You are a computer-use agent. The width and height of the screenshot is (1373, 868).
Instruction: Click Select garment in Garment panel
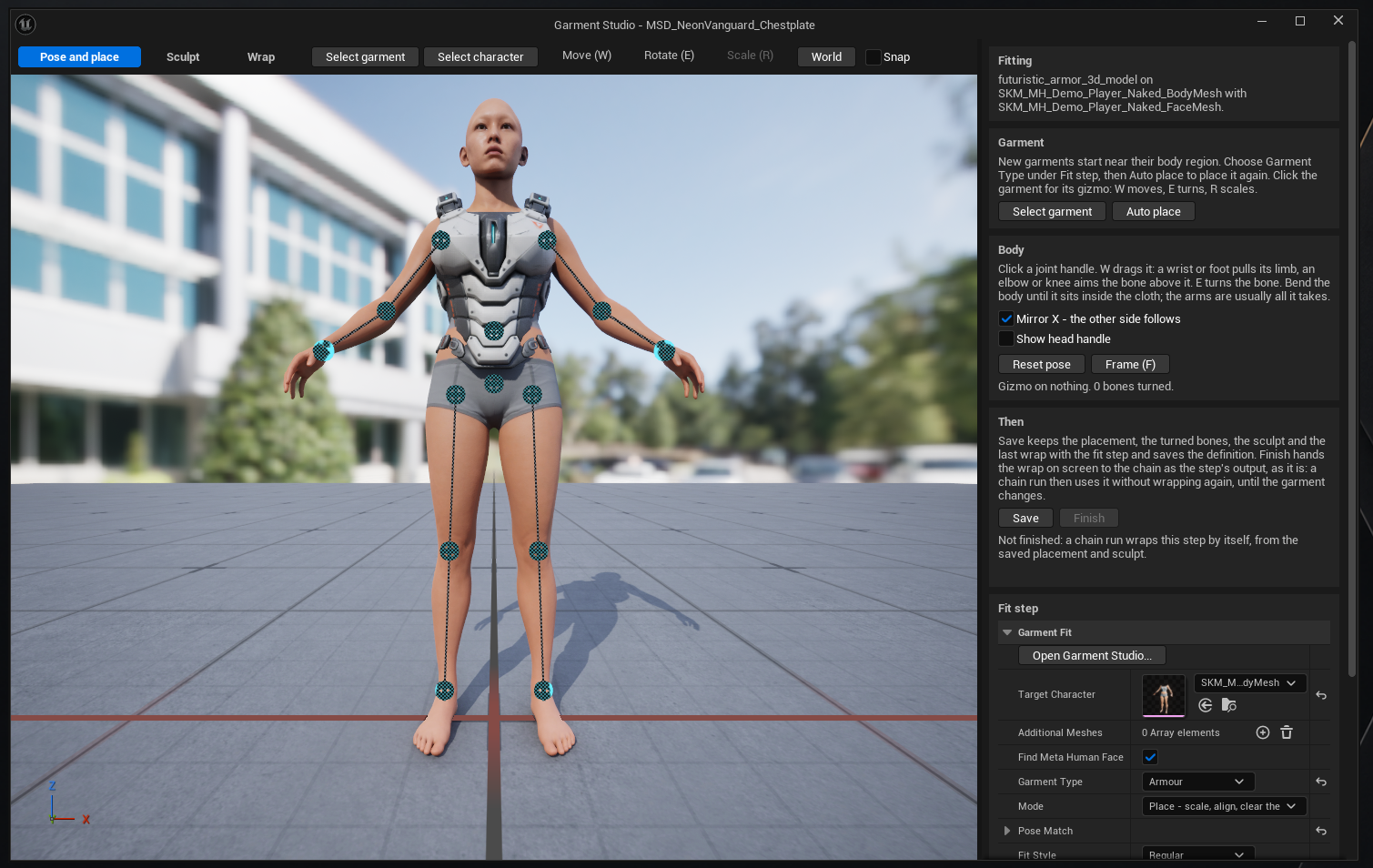(1052, 211)
